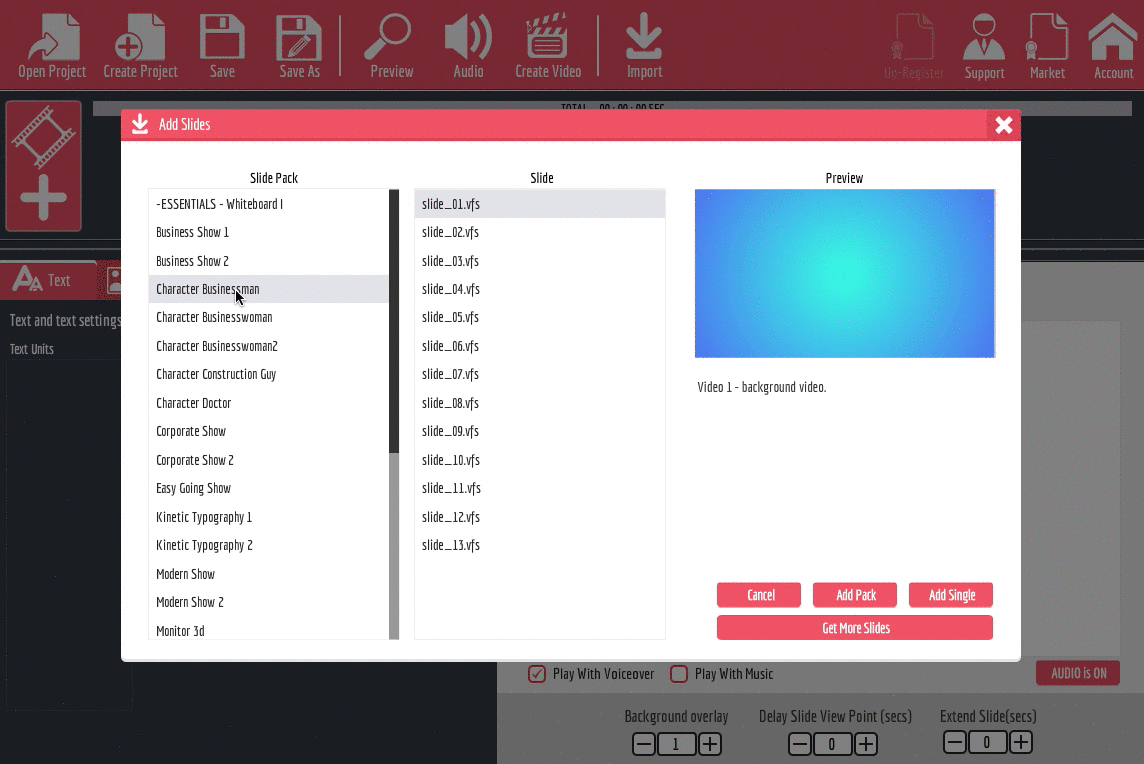Select slide_06.vfs in the Slide list
Screen dimensions: 1144x764
540,346
